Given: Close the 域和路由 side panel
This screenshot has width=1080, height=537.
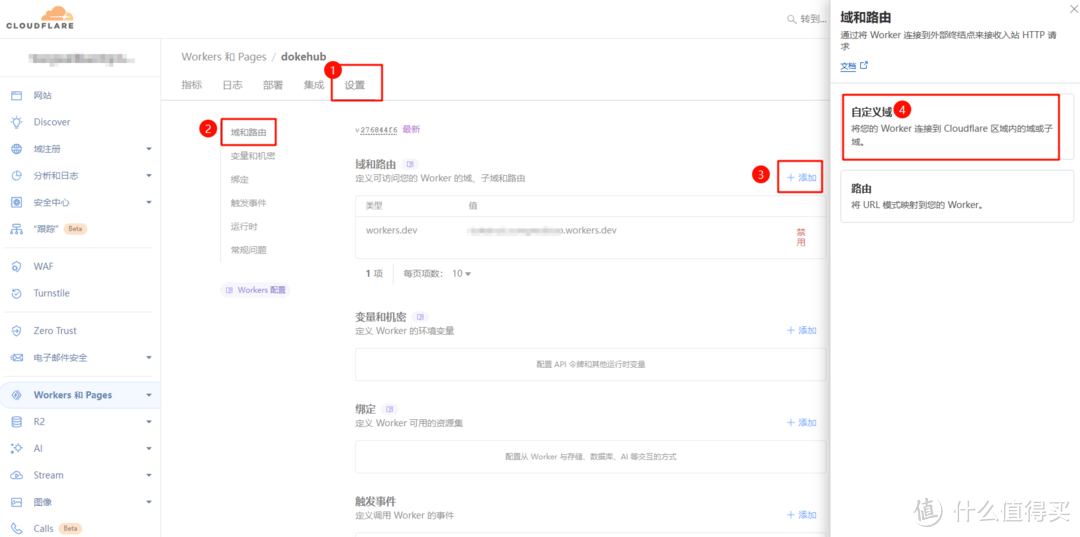Looking at the screenshot, I should tap(1073, 8).
